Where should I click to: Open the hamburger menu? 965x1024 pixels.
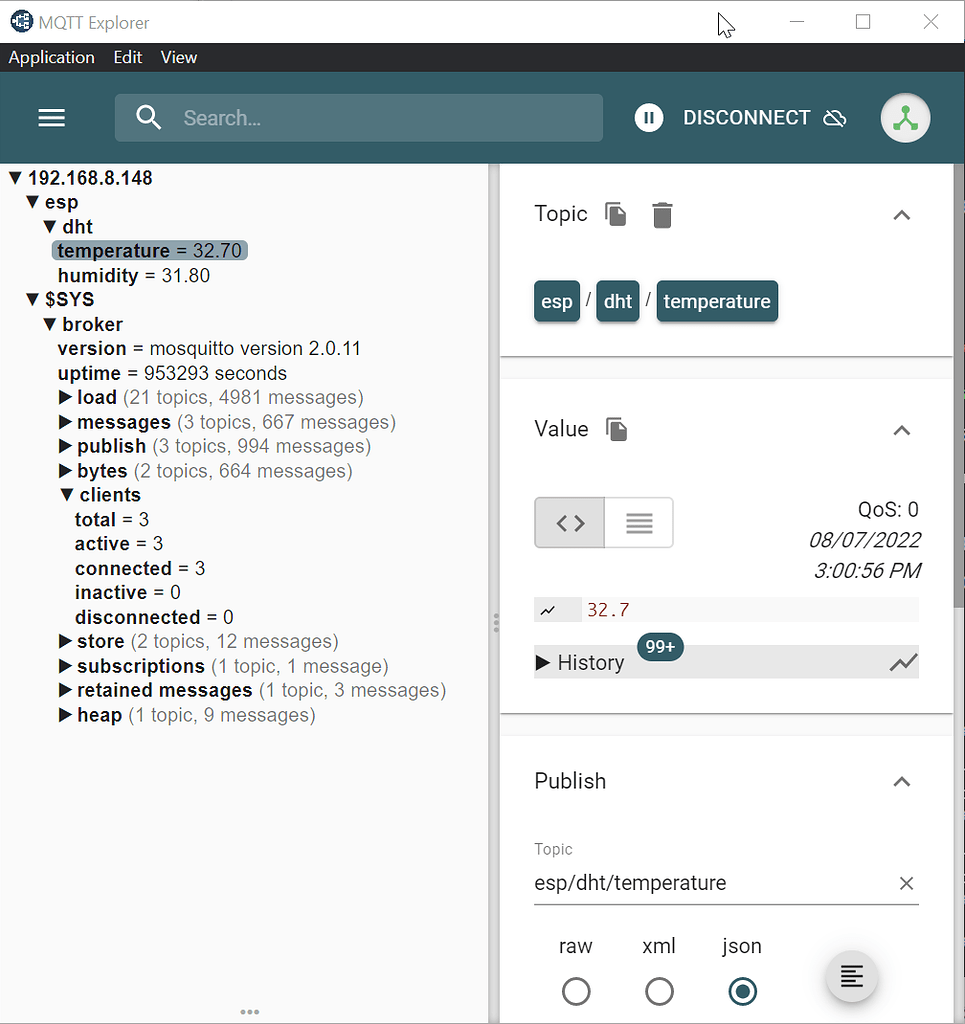pos(51,117)
